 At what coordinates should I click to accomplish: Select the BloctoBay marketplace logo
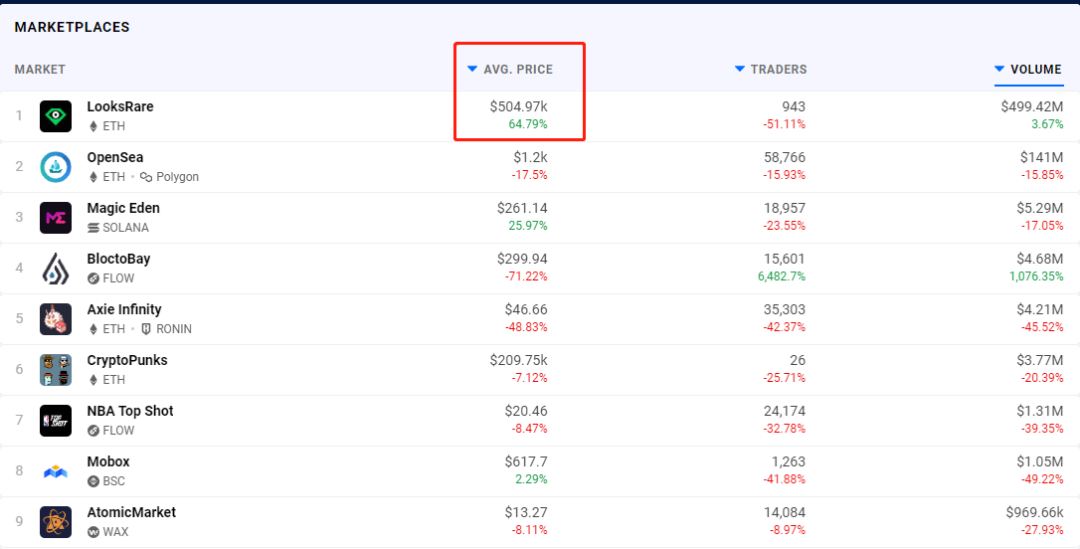(56, 269)
